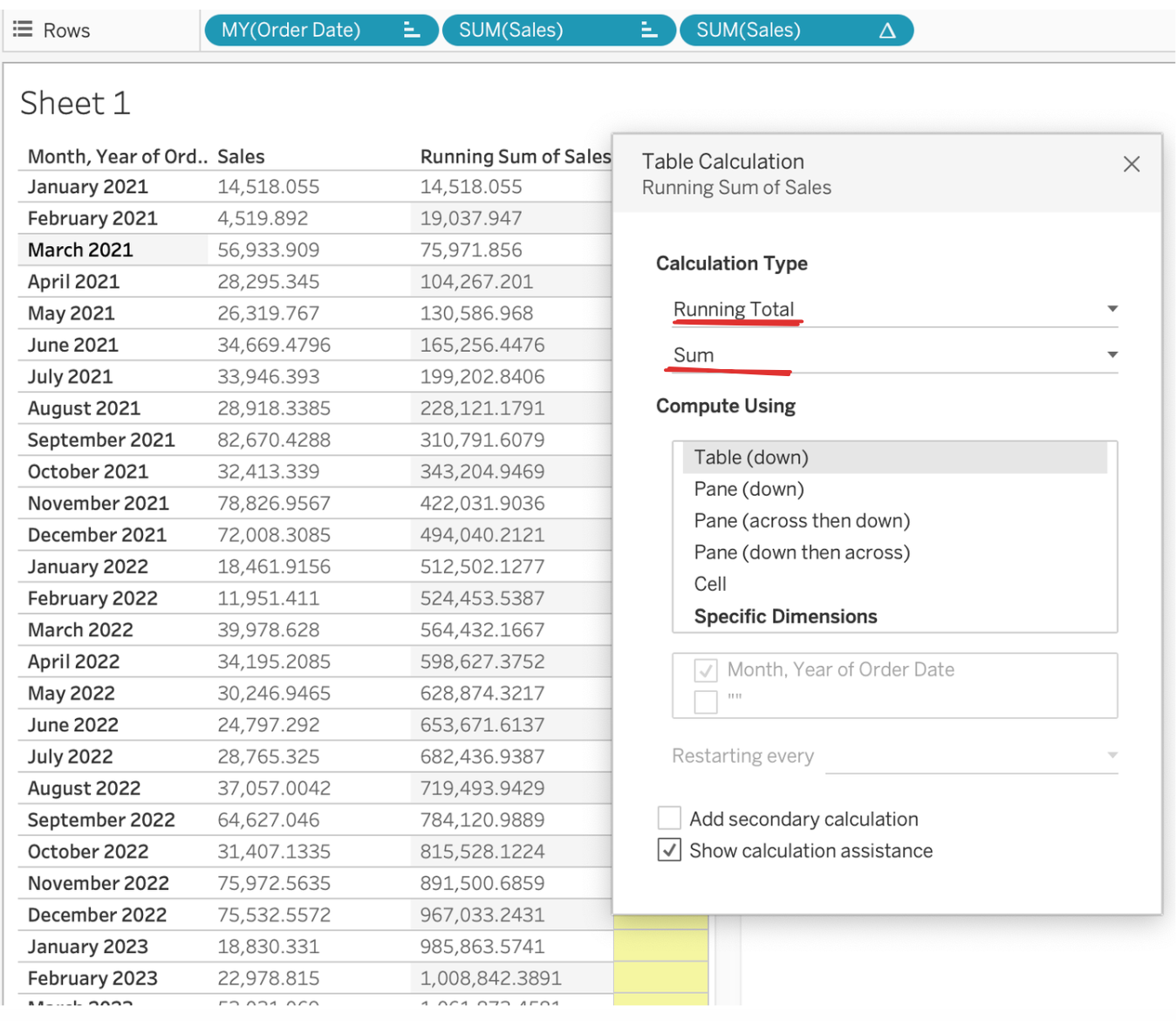
Task: Enable Add secondary calculation checkbox
Action: (x=669, y=819)
